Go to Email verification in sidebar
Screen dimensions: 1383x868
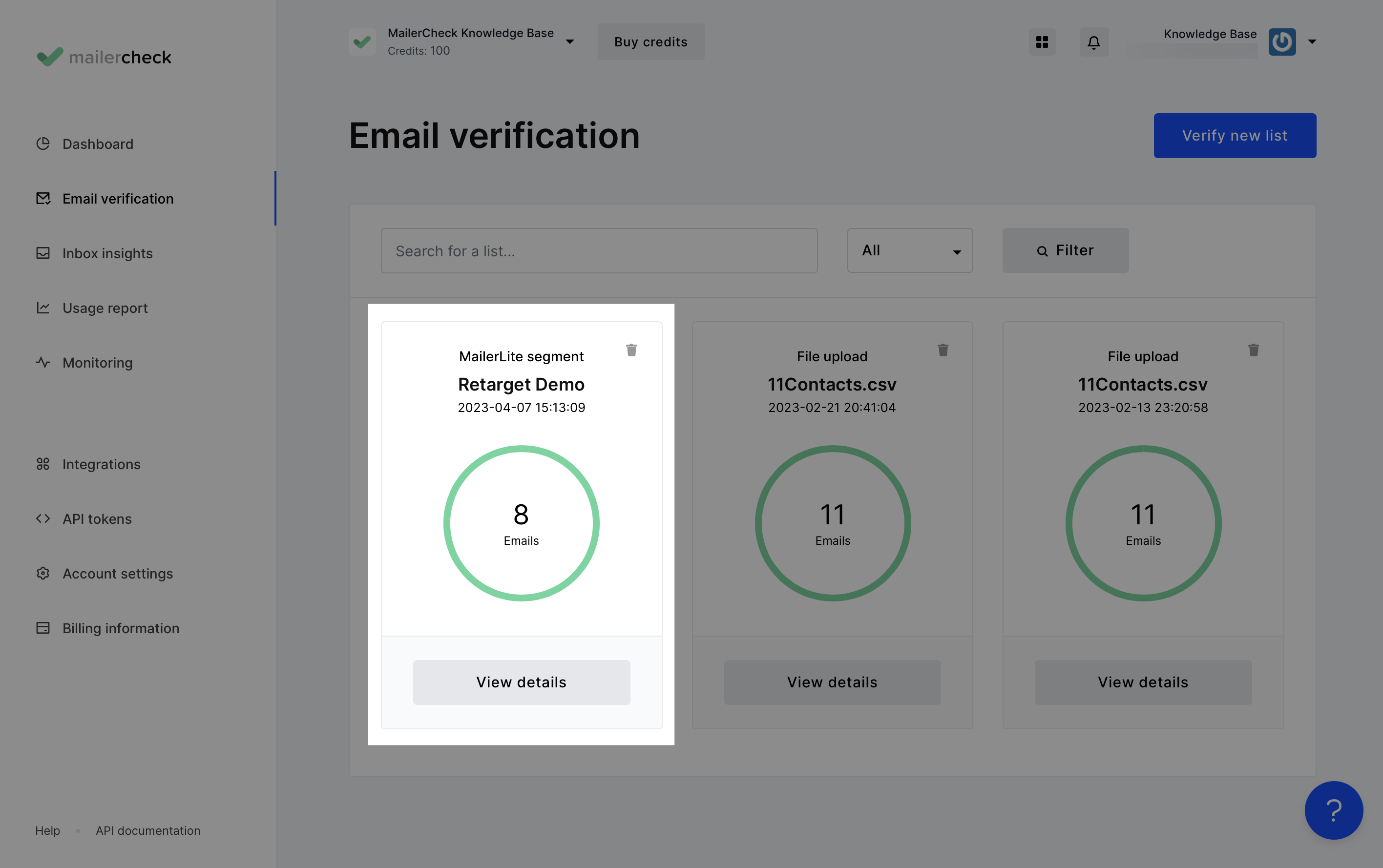point(118,199)
